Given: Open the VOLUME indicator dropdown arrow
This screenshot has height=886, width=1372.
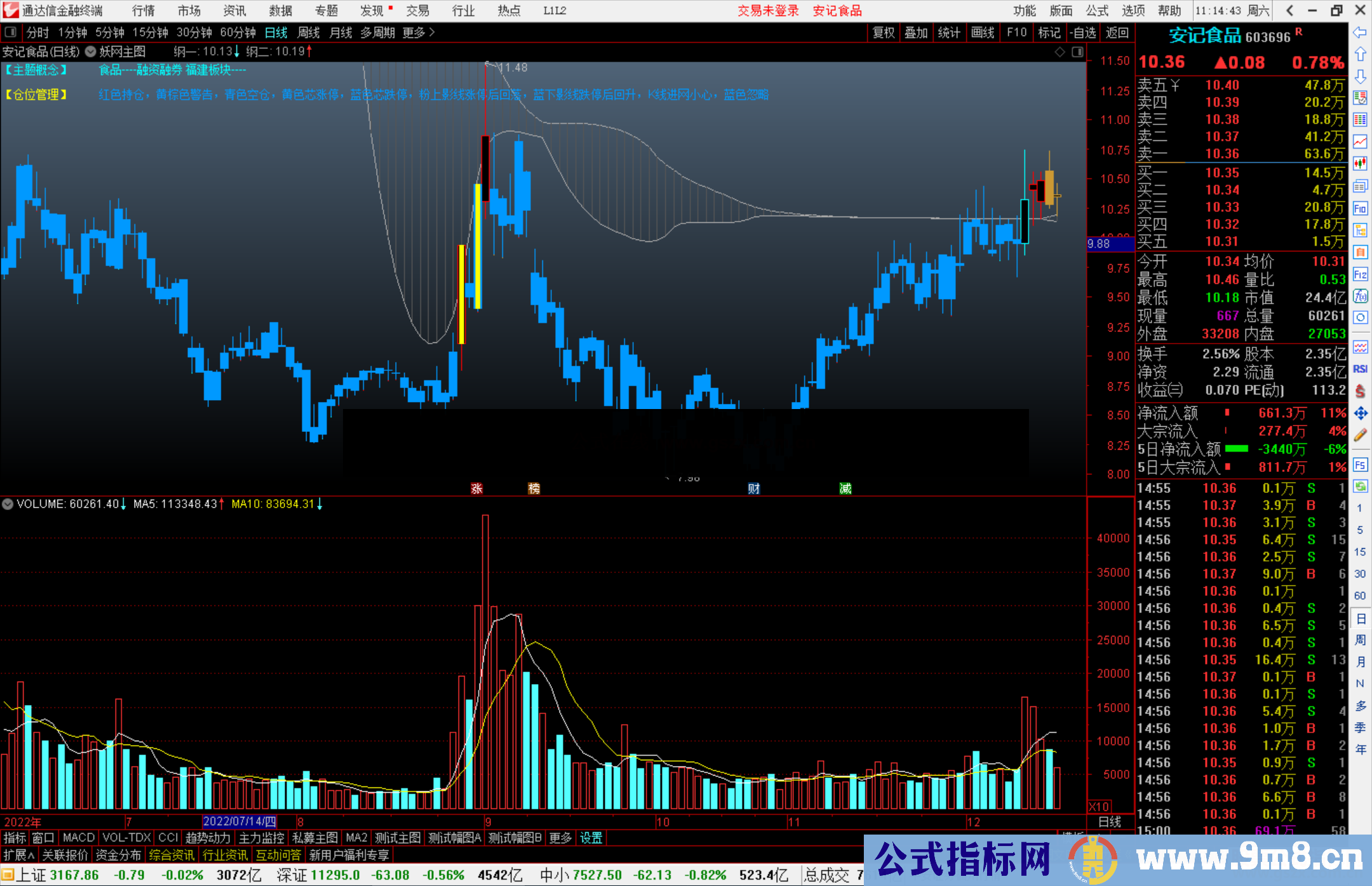Looking at the screenshot, I should click(8, 504).
